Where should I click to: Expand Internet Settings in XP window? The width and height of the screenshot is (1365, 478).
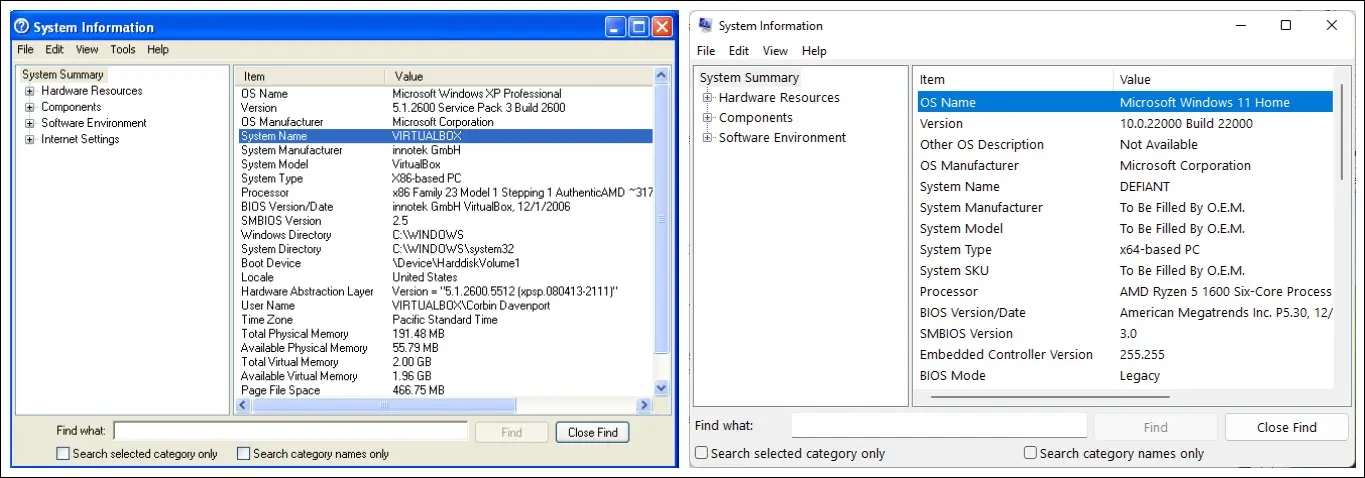30,139
